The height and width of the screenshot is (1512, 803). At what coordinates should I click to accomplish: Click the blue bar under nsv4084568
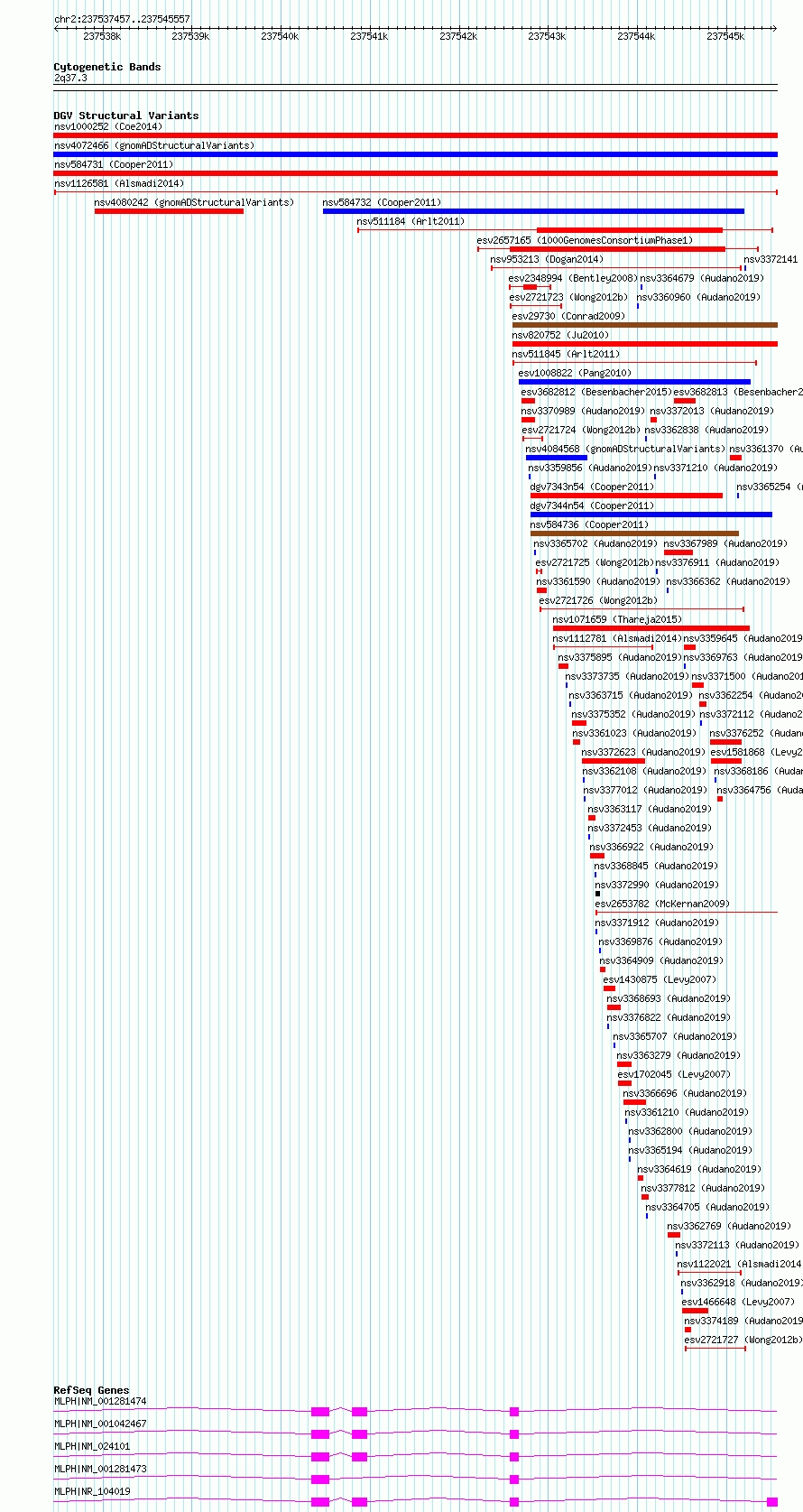click(557, 458)
